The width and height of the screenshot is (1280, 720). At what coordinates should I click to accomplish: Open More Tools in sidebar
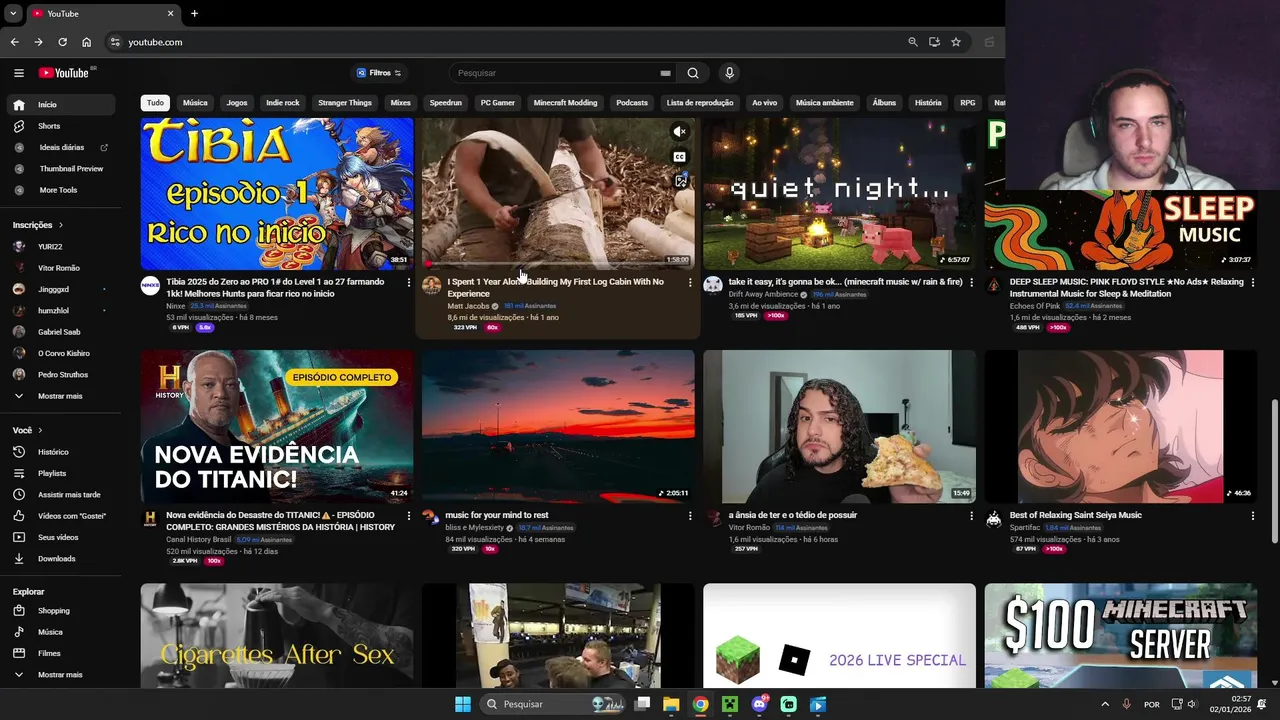click(x=58, y=190)
